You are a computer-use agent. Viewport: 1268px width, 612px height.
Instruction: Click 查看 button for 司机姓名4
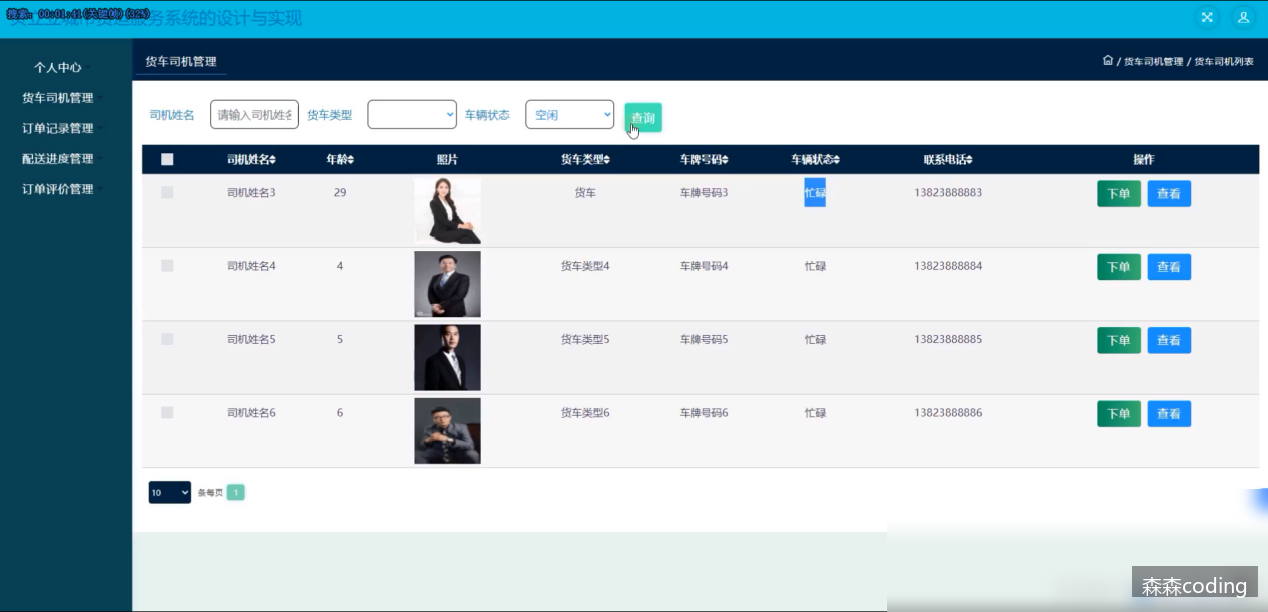pos(1169,267)
